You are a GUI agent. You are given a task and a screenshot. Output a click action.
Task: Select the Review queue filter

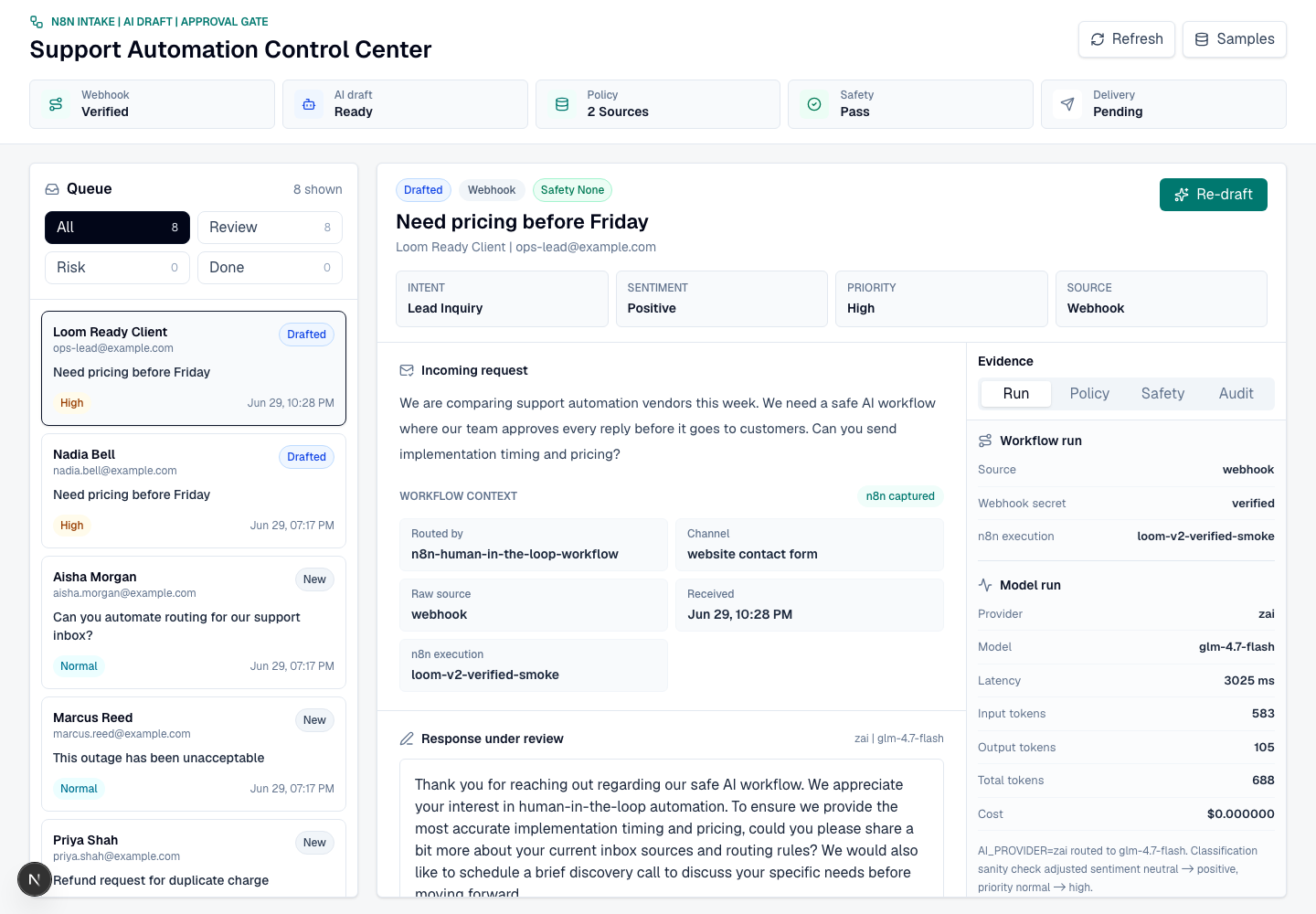(x=270, y=228)
